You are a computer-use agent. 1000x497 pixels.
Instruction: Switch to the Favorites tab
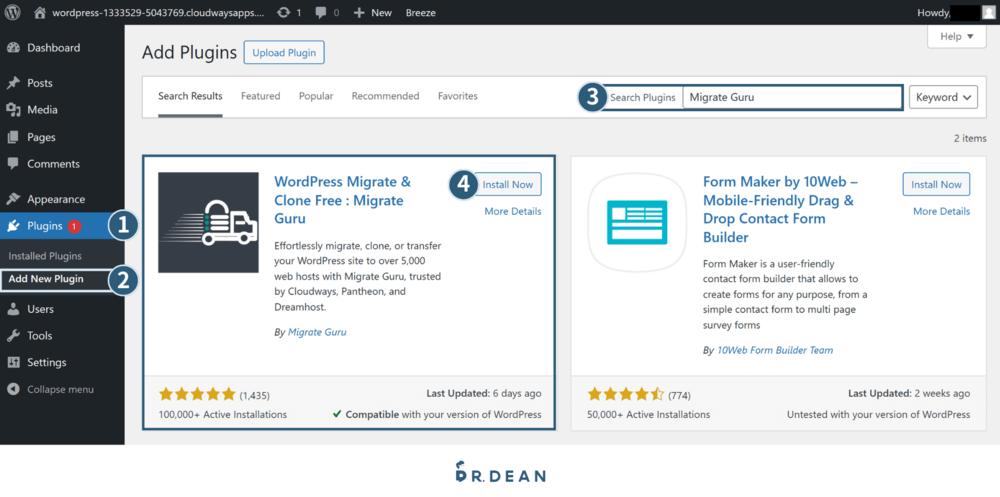point(458,96)
